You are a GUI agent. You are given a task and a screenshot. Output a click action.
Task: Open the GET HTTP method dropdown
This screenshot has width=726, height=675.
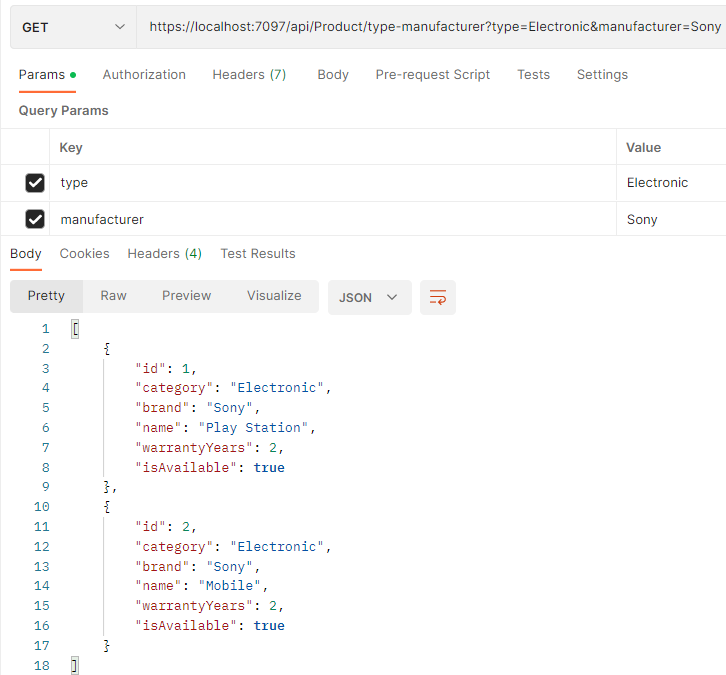pos(73,27)
